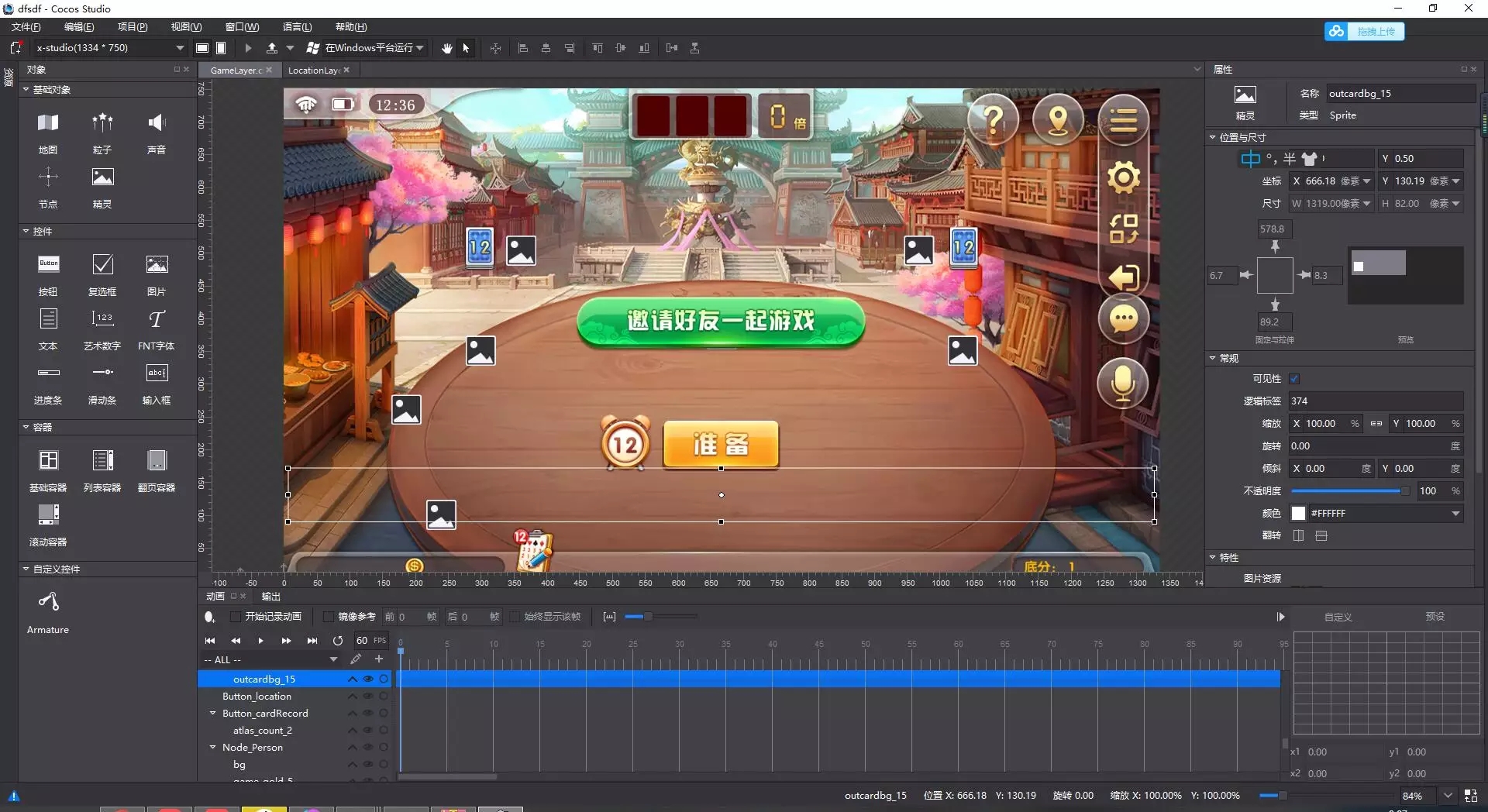Hide the Button_cardRecord layer eye

pos(368,713)
